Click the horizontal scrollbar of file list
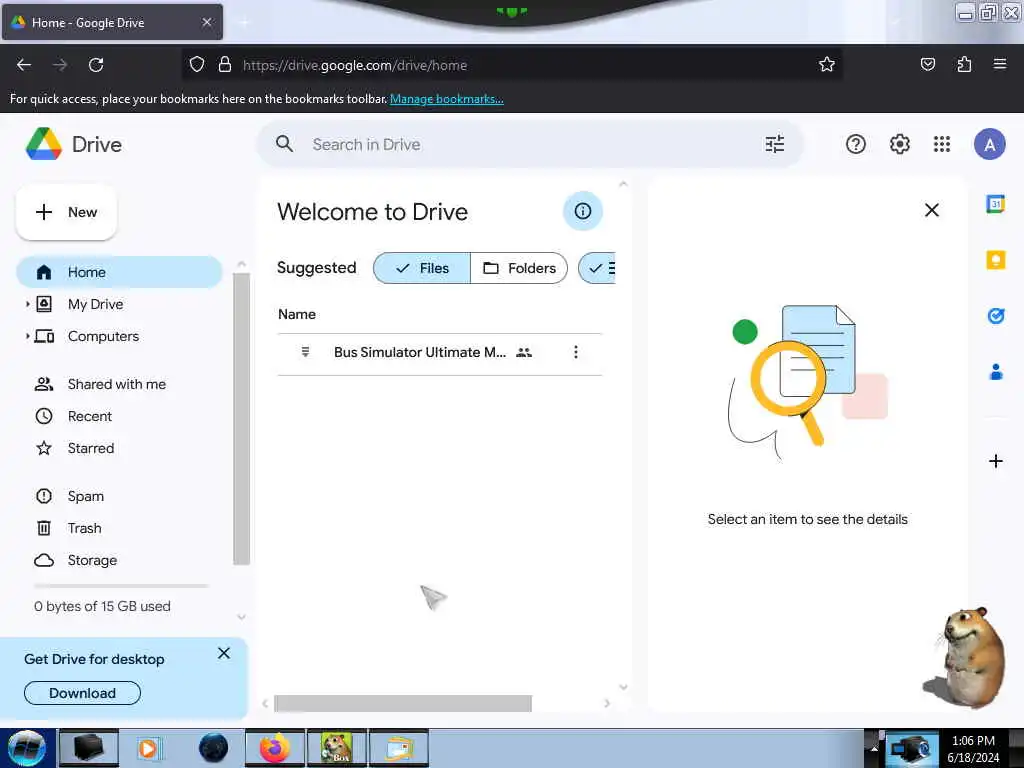This screenshot has width=1024, height=768. click(x=403, y=703)
